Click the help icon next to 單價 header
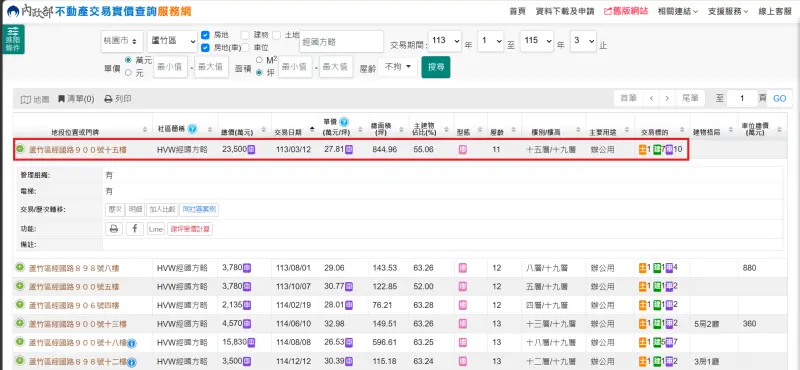 344,122
